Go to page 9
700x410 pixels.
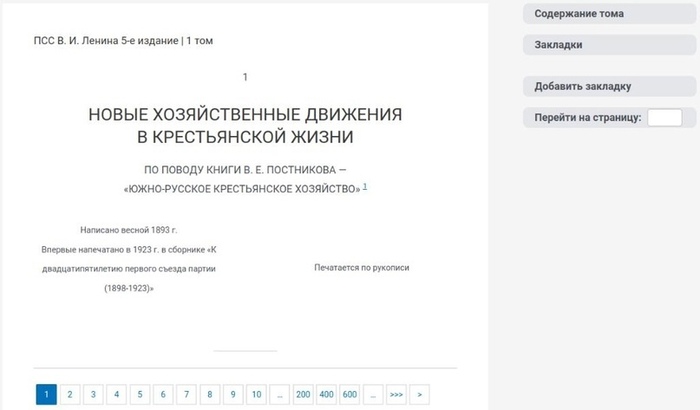233,394
